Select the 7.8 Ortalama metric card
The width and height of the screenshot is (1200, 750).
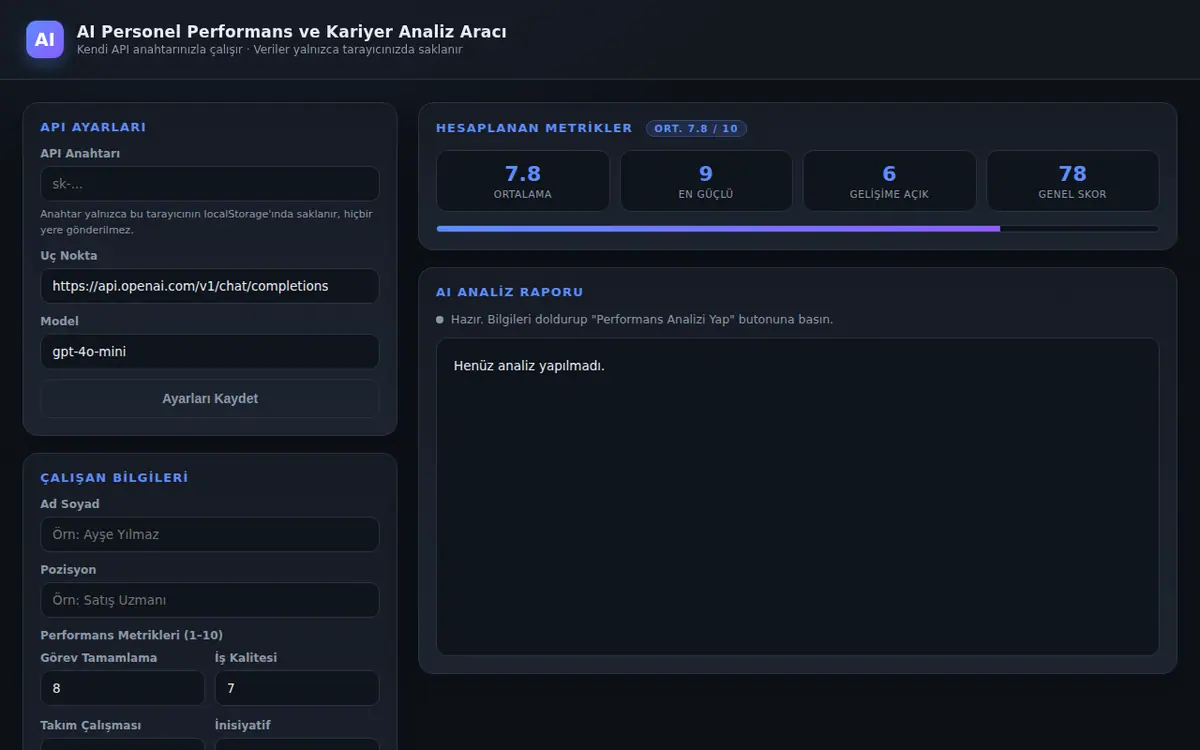[523, 181]
